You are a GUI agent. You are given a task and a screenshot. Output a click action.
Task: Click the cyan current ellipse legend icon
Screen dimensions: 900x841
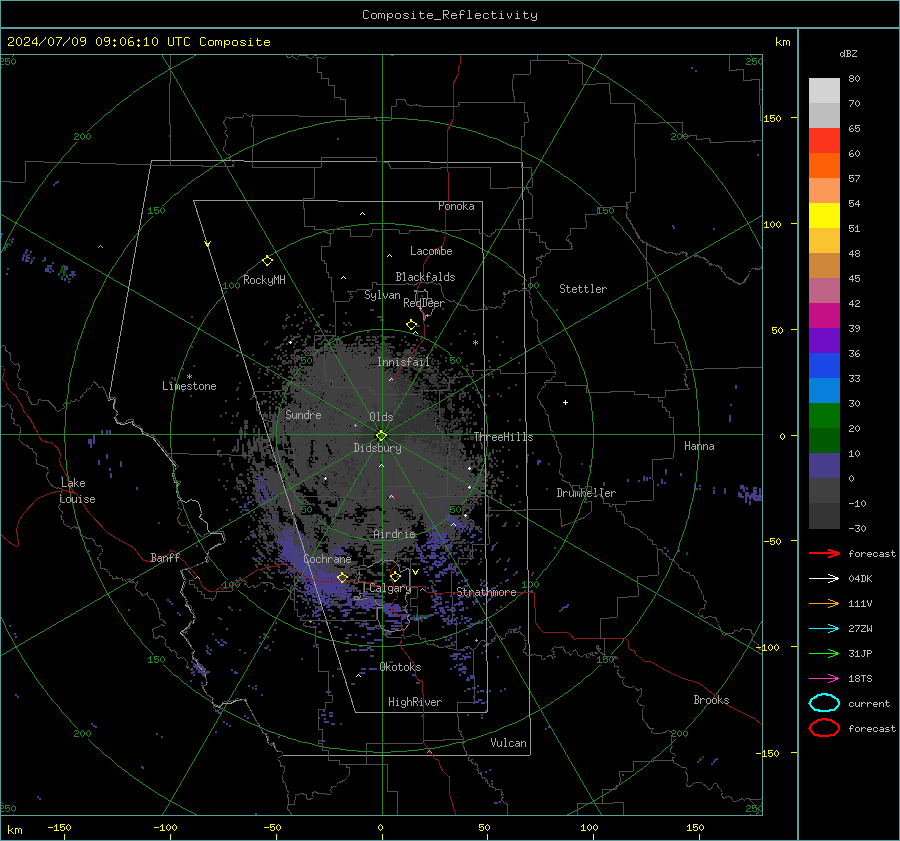point(824,703)
